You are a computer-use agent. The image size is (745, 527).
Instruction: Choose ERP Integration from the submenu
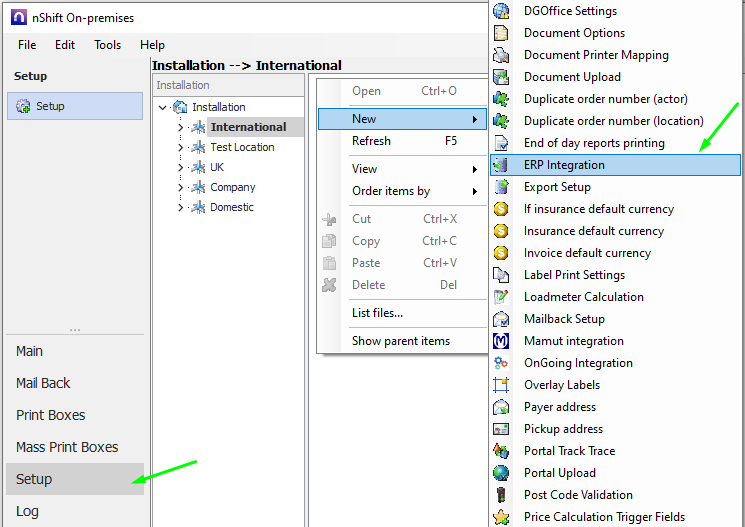[x=615, y=165]
